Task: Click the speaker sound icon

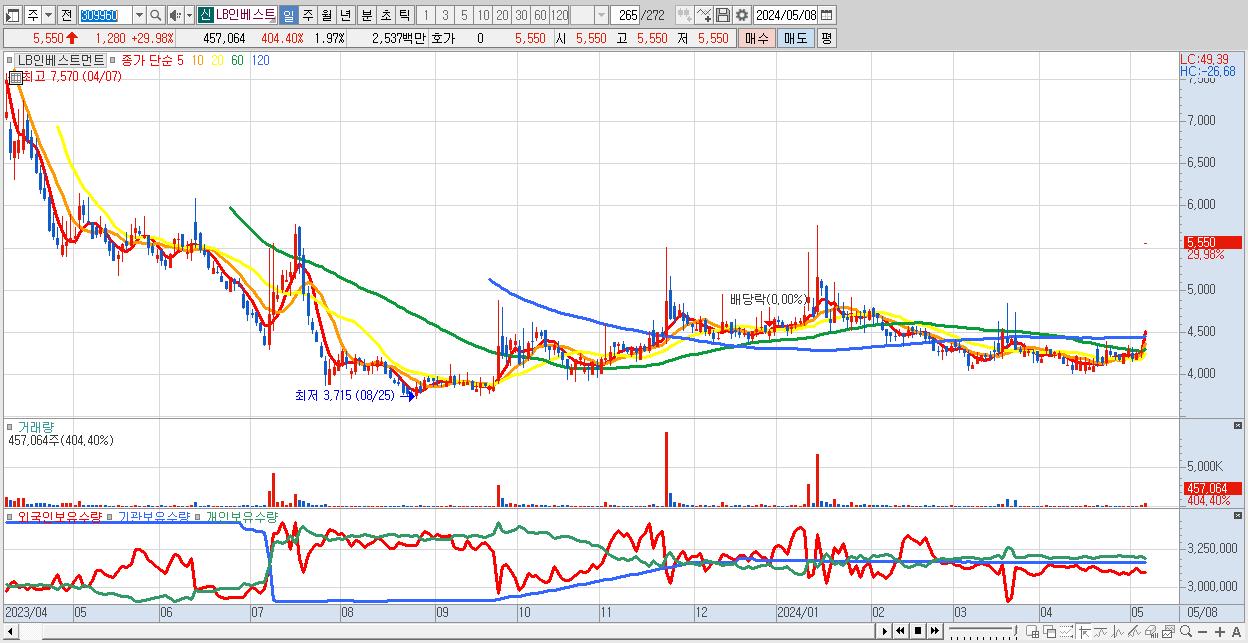Action: point(175,15)
